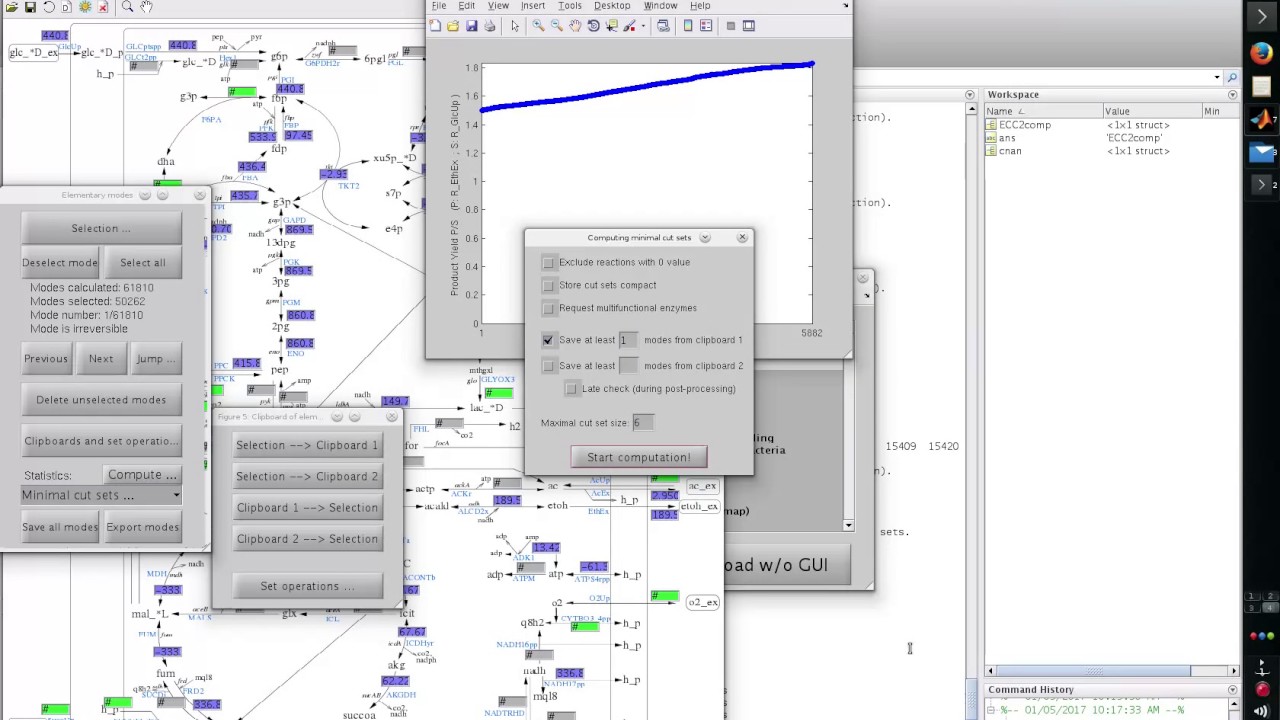Enable Late check during post-processing
The height and width of the screenshot is (720, 1280).
point(571,388)
